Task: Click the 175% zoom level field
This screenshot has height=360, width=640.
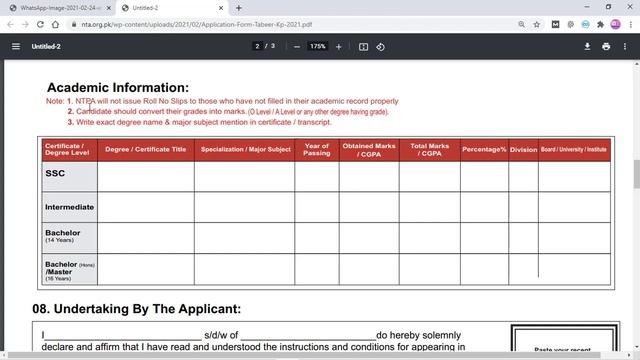Action: click(x=318, y=46)
